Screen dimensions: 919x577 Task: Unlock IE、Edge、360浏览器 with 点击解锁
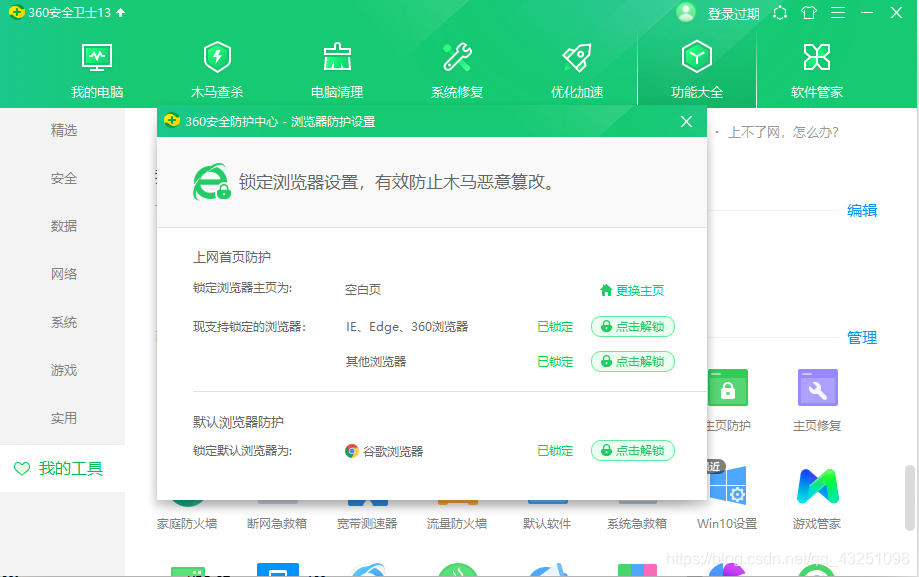633,327
